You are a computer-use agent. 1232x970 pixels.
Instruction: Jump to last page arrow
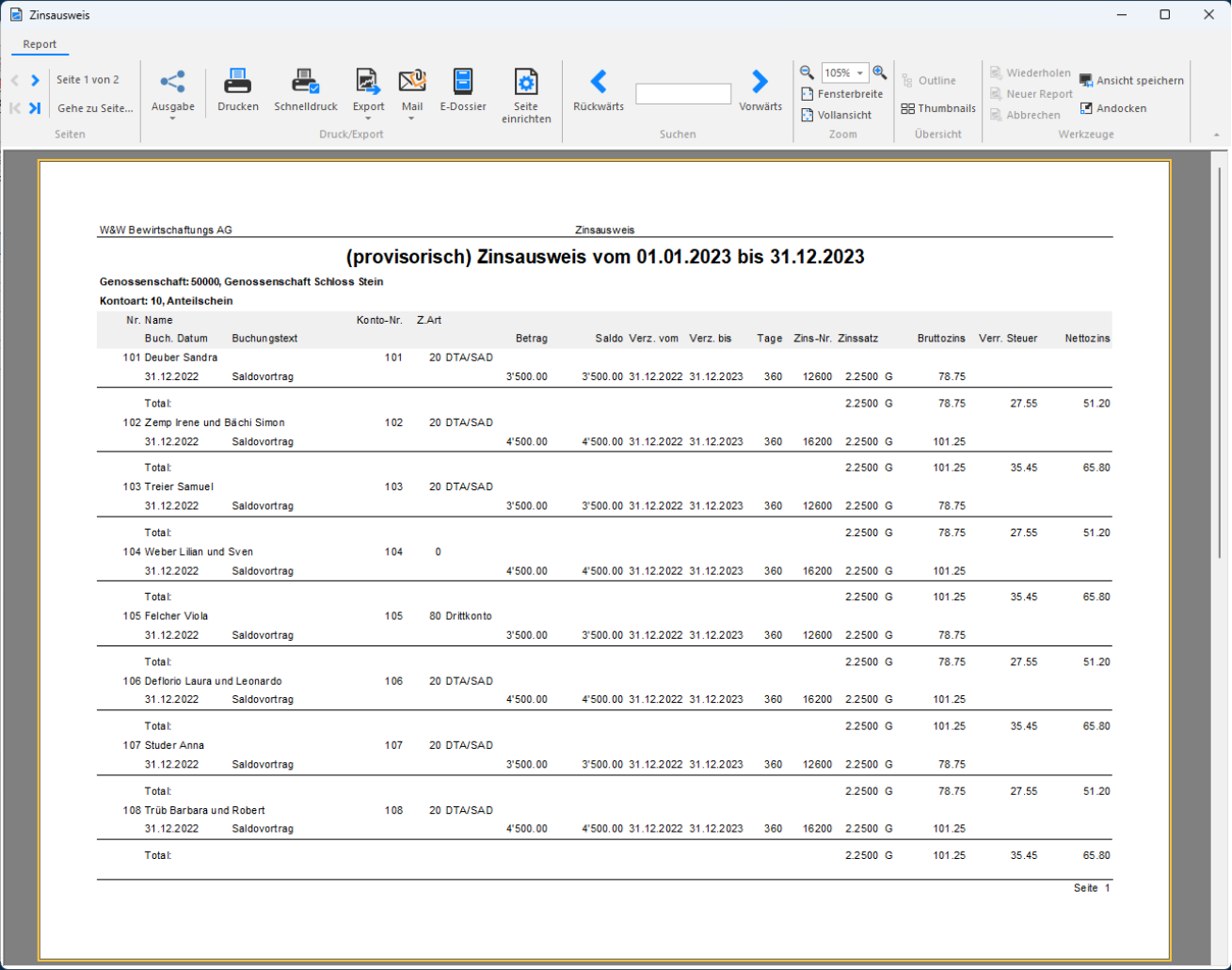tap(35, 108)
